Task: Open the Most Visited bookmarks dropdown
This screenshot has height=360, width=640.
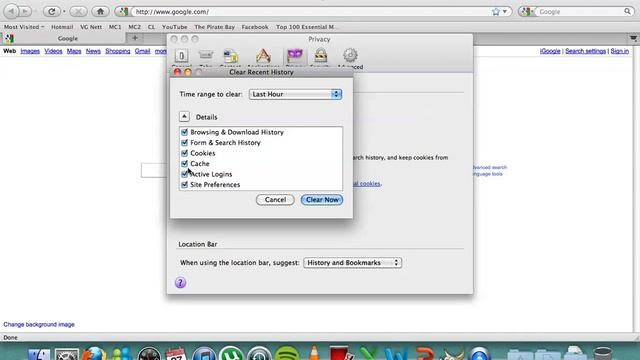Action: [24, 27]
